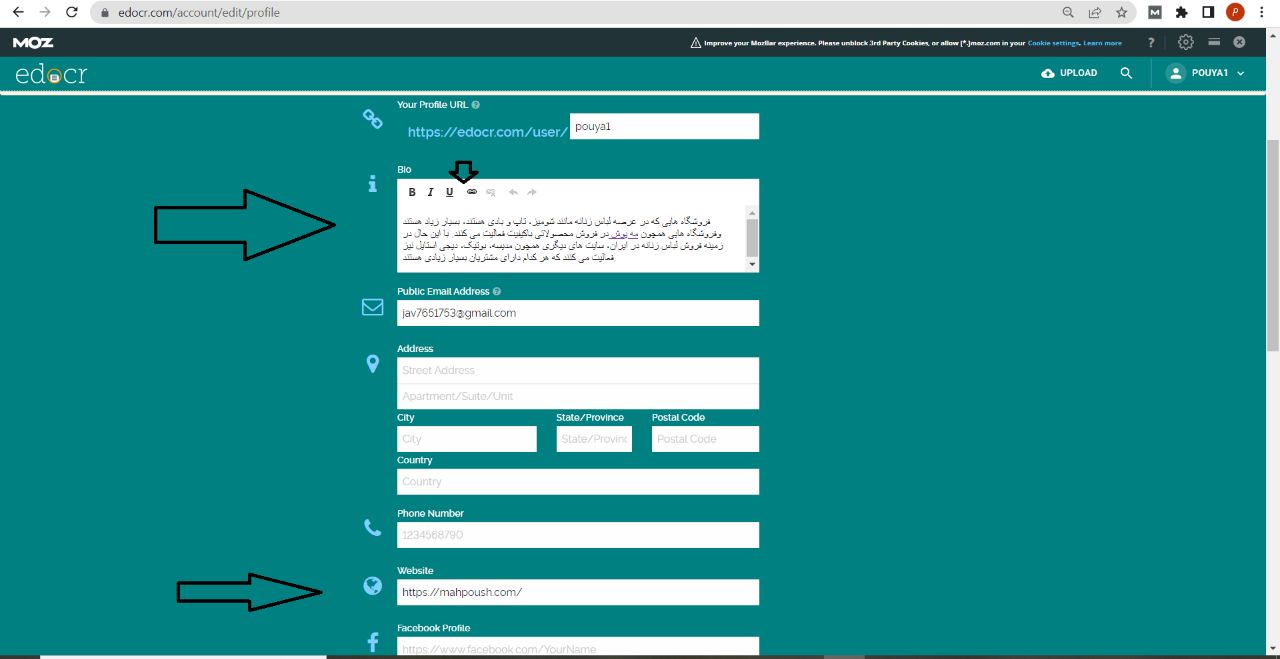
Task: Click the Upload button in the header
Action: click(x=1069, y=73)
